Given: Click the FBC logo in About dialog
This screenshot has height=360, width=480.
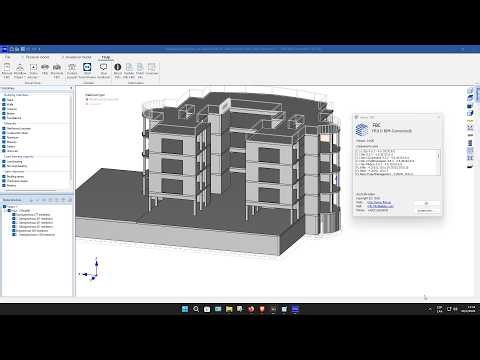Looking at the screenshot, I should pos(362,129).
